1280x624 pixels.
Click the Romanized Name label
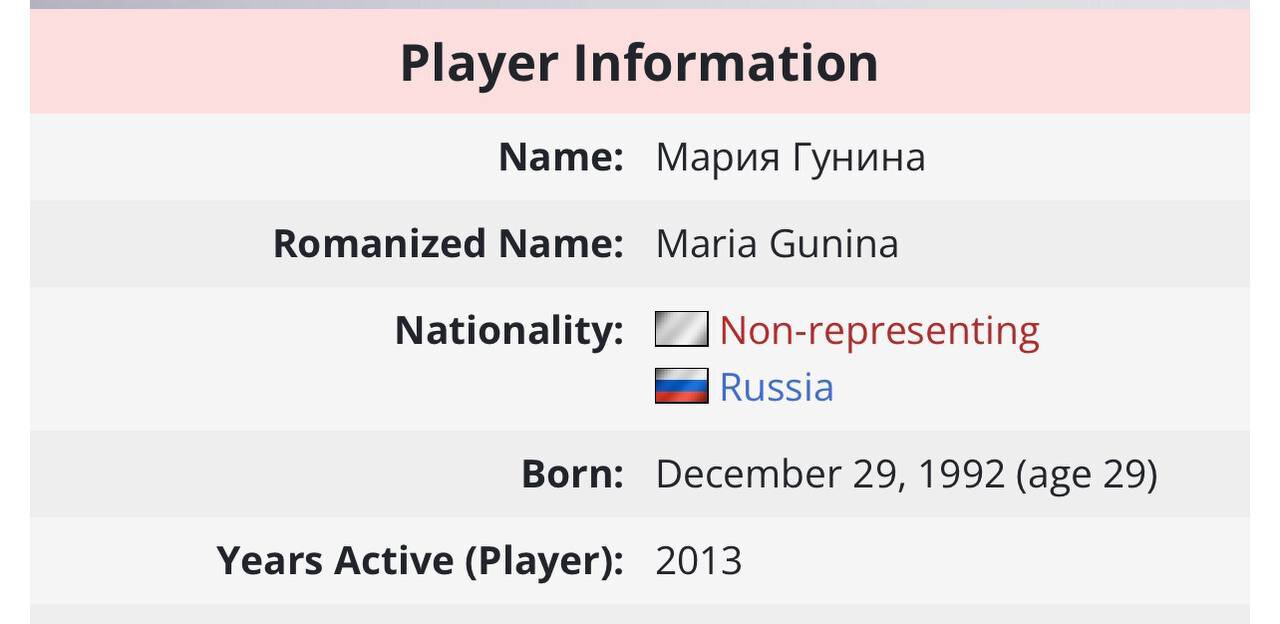coord(448,244)
